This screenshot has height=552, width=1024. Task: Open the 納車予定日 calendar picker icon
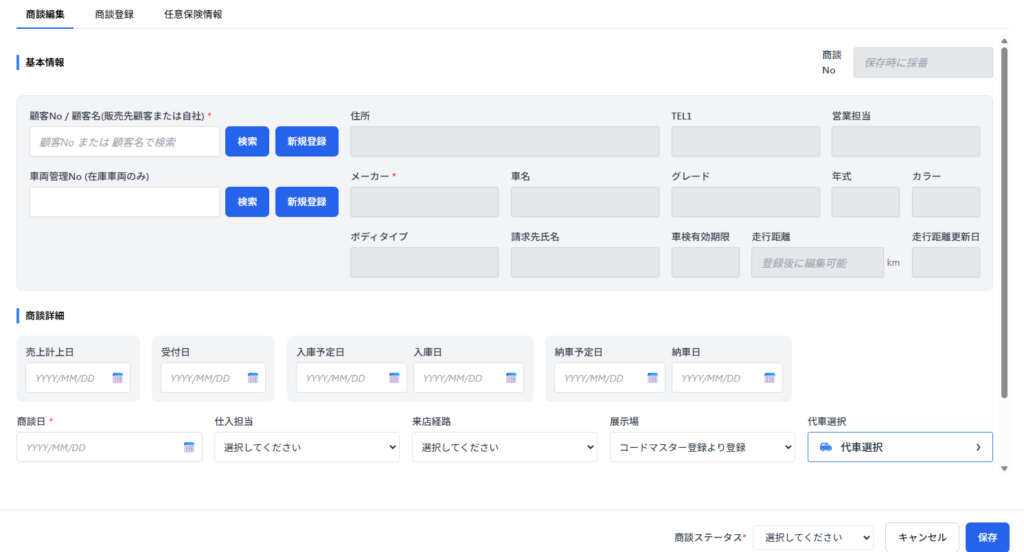tap(652, 378)
